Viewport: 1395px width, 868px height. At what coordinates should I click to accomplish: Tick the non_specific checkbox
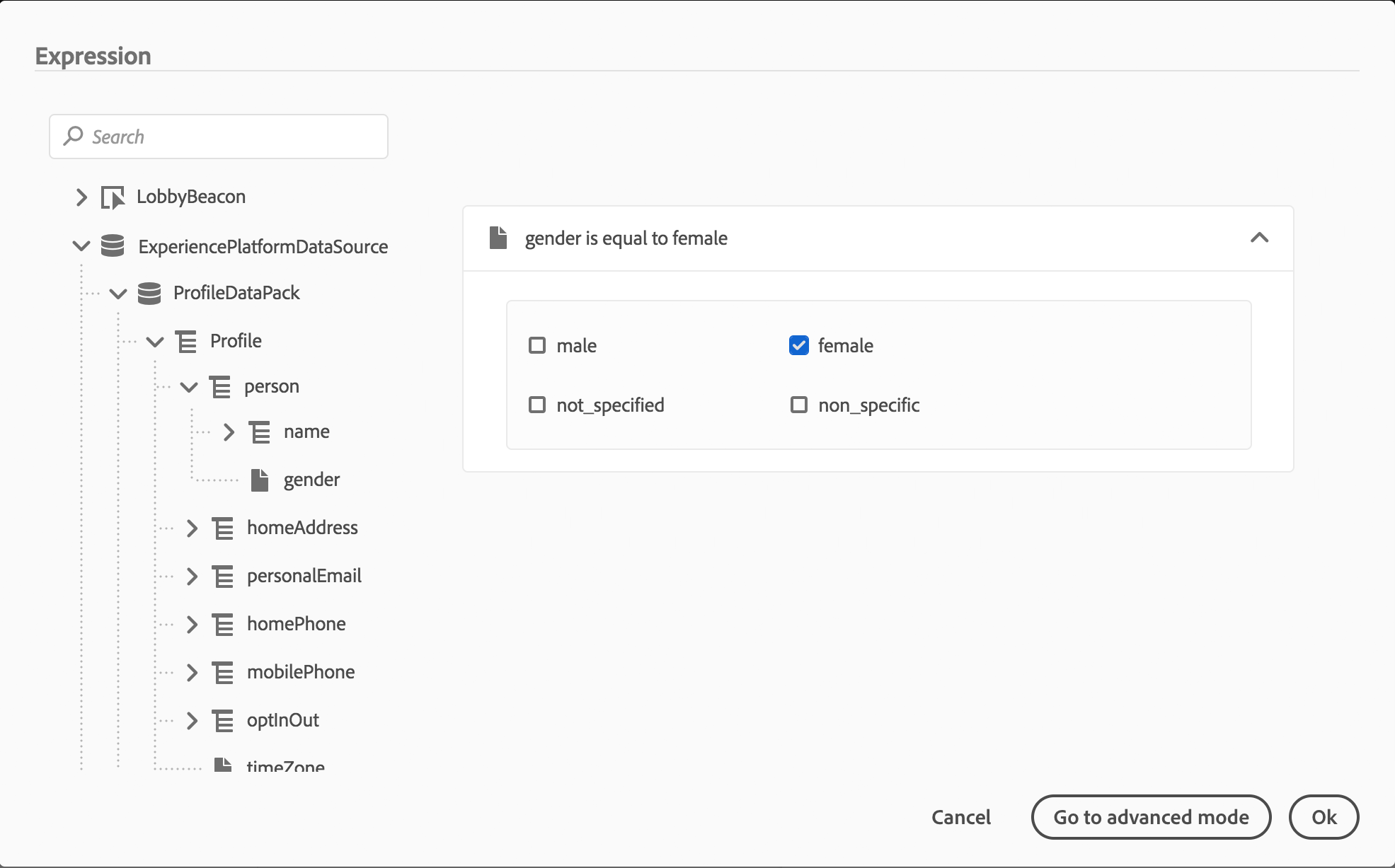click(x=798, y=405)
